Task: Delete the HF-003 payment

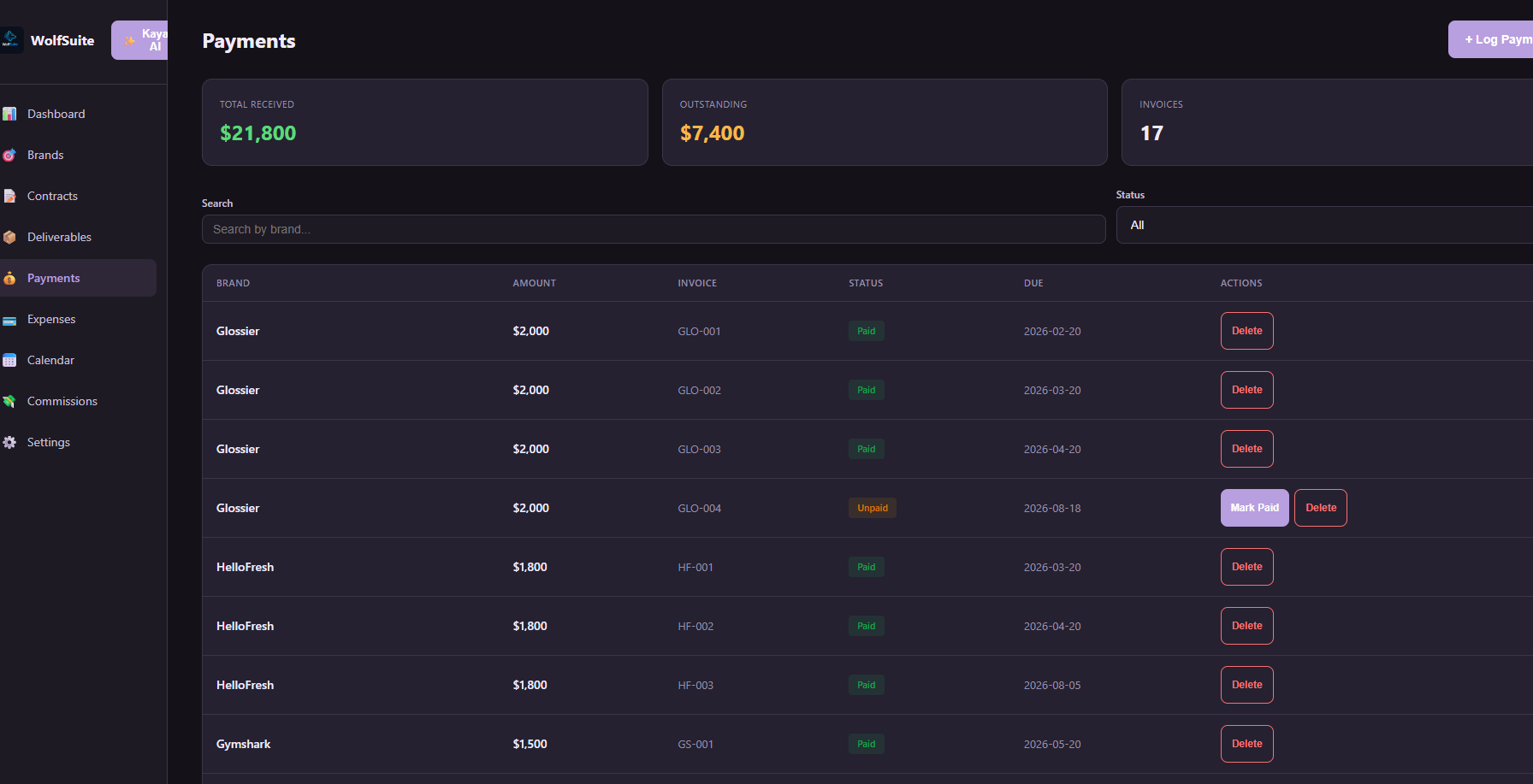Action: [x=1246, y=685]
